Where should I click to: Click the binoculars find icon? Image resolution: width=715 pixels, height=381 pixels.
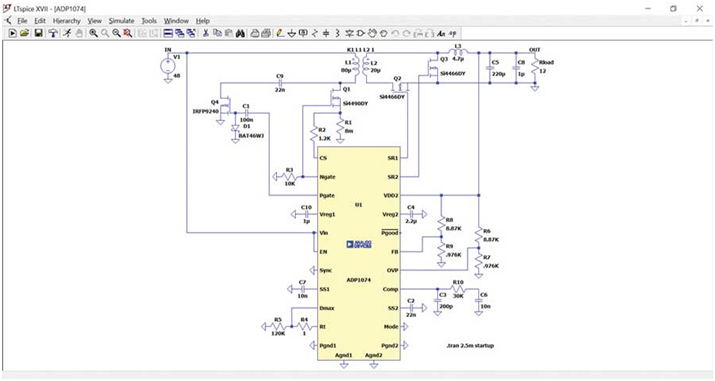tap(241, 33)
